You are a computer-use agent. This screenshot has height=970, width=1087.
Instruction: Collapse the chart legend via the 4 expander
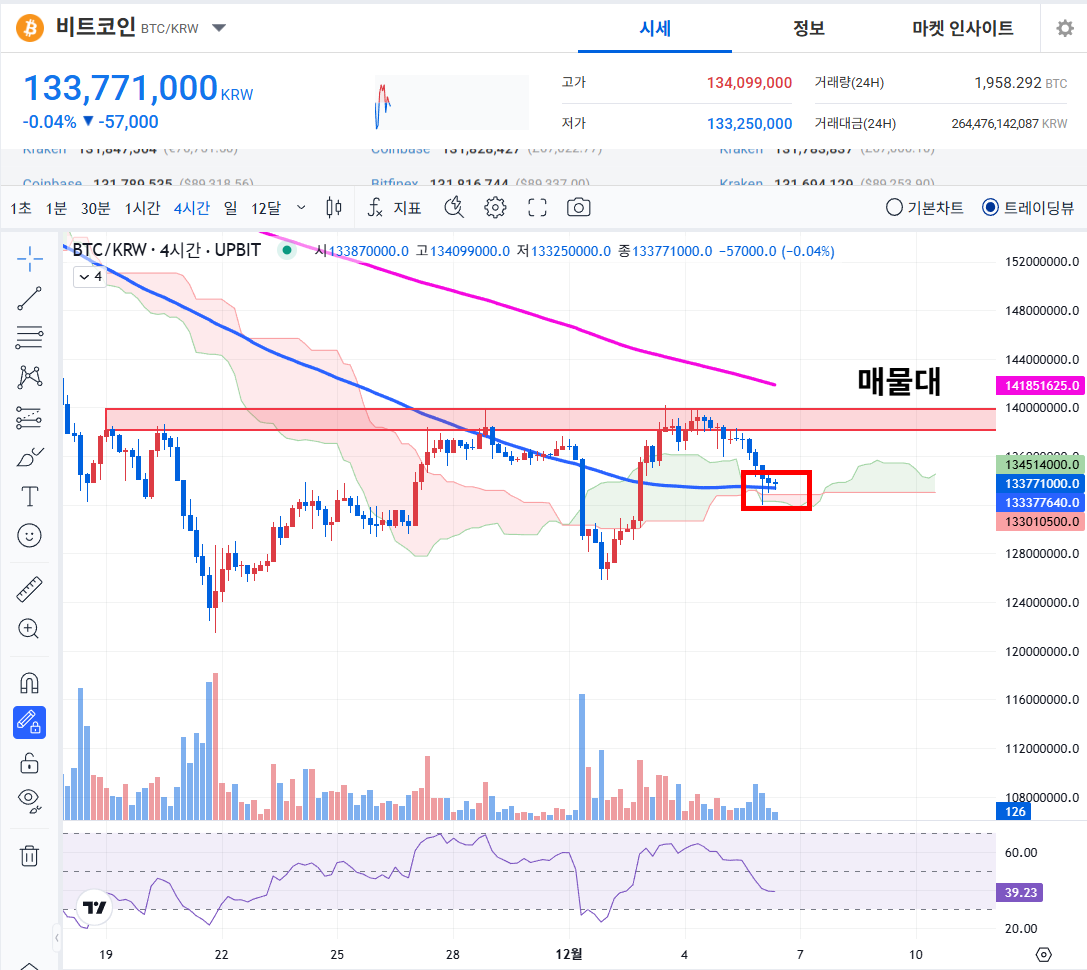click(89, 276)
